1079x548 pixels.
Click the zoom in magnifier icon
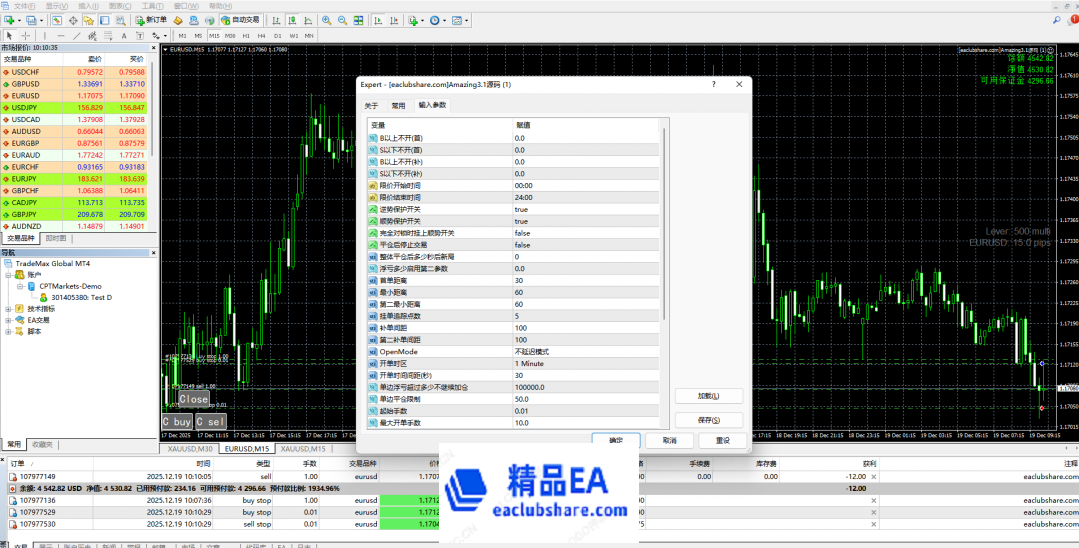pyautogui.click(x=326, y=20)
